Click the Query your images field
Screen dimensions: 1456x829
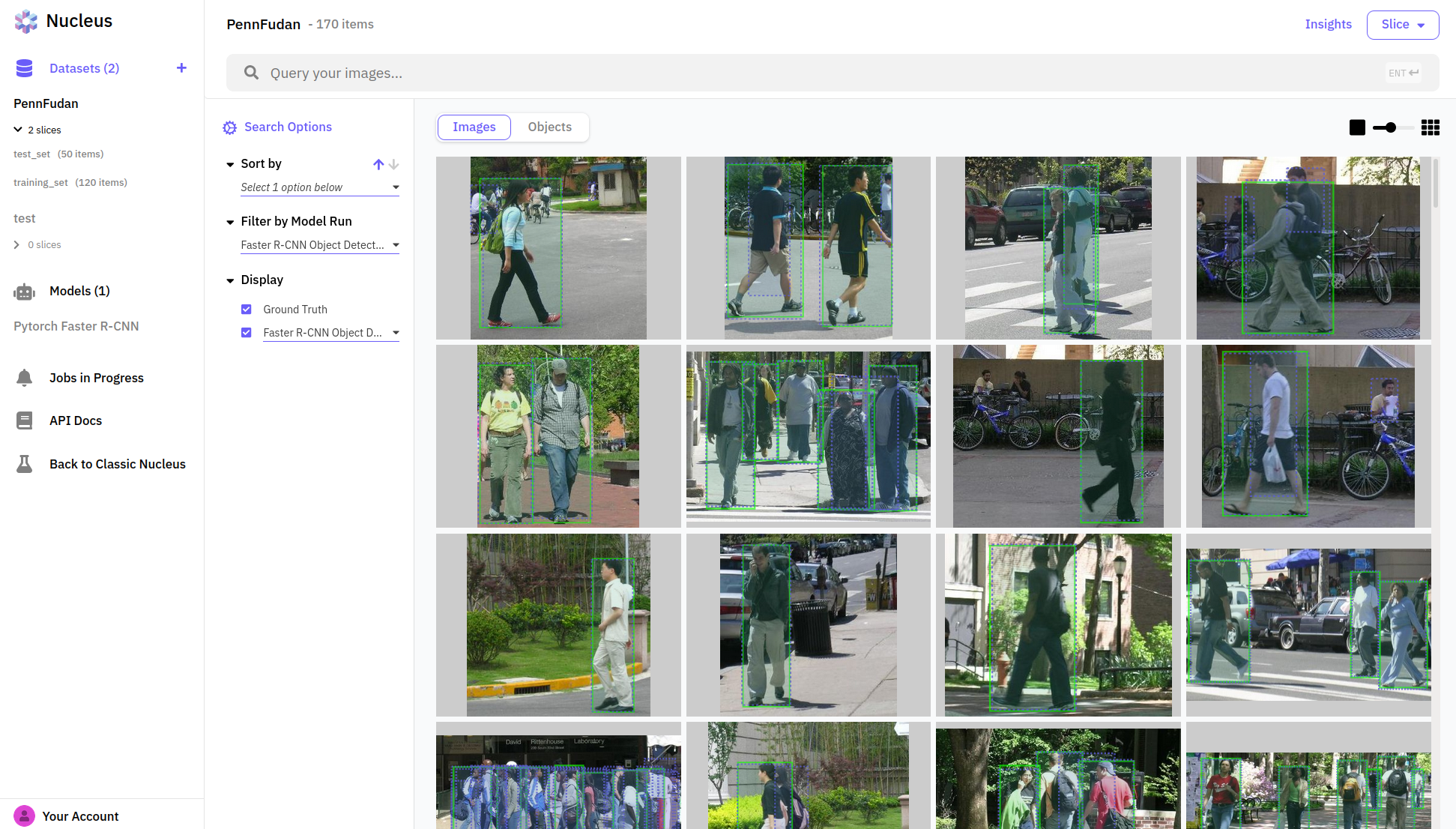(833, 73)
